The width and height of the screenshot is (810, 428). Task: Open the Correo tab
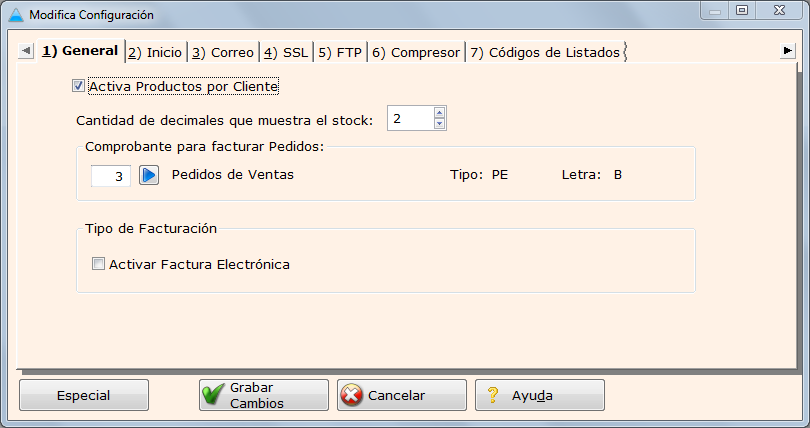(x=224, y=52)
